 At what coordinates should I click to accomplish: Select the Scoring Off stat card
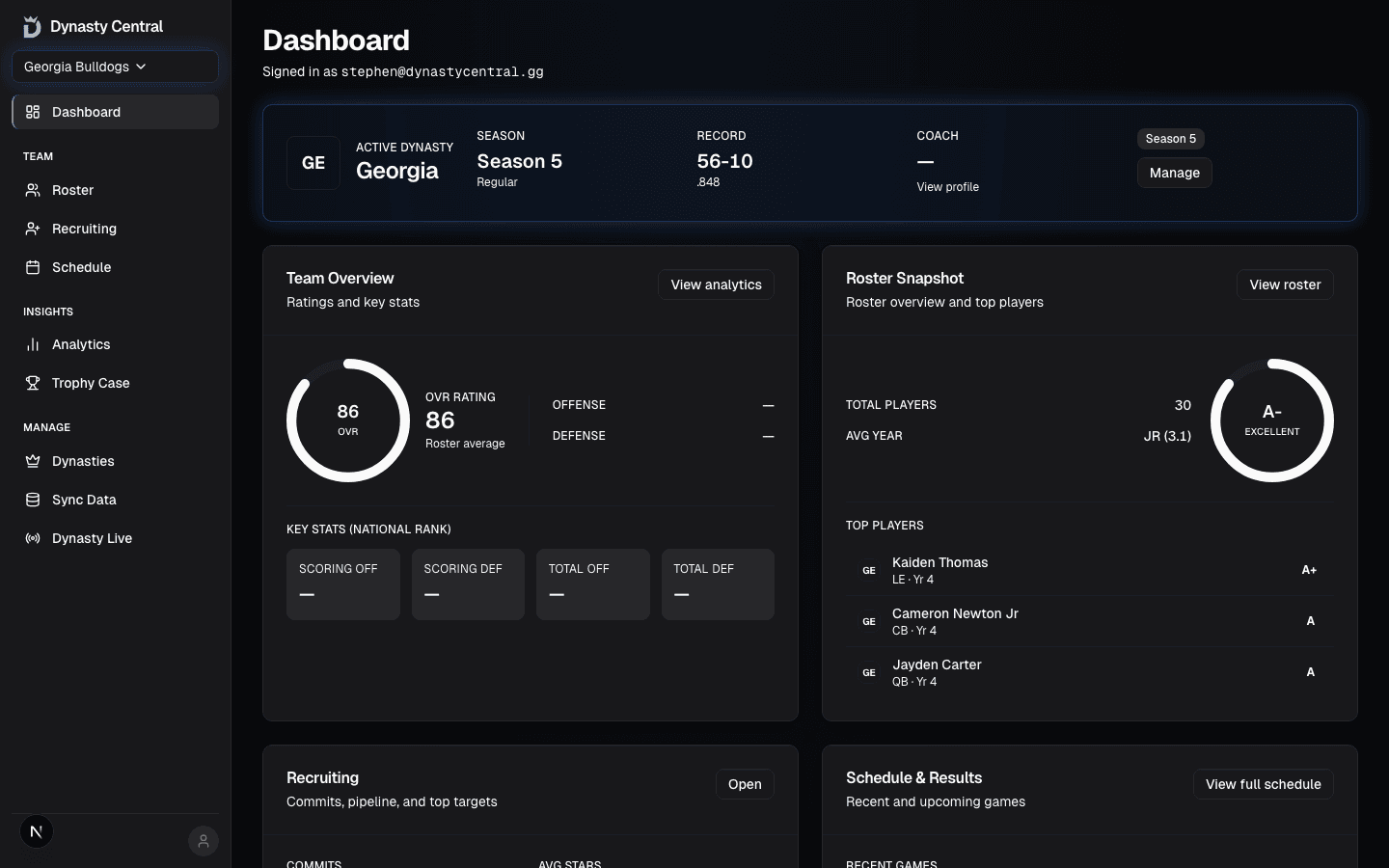coord(343,584)
